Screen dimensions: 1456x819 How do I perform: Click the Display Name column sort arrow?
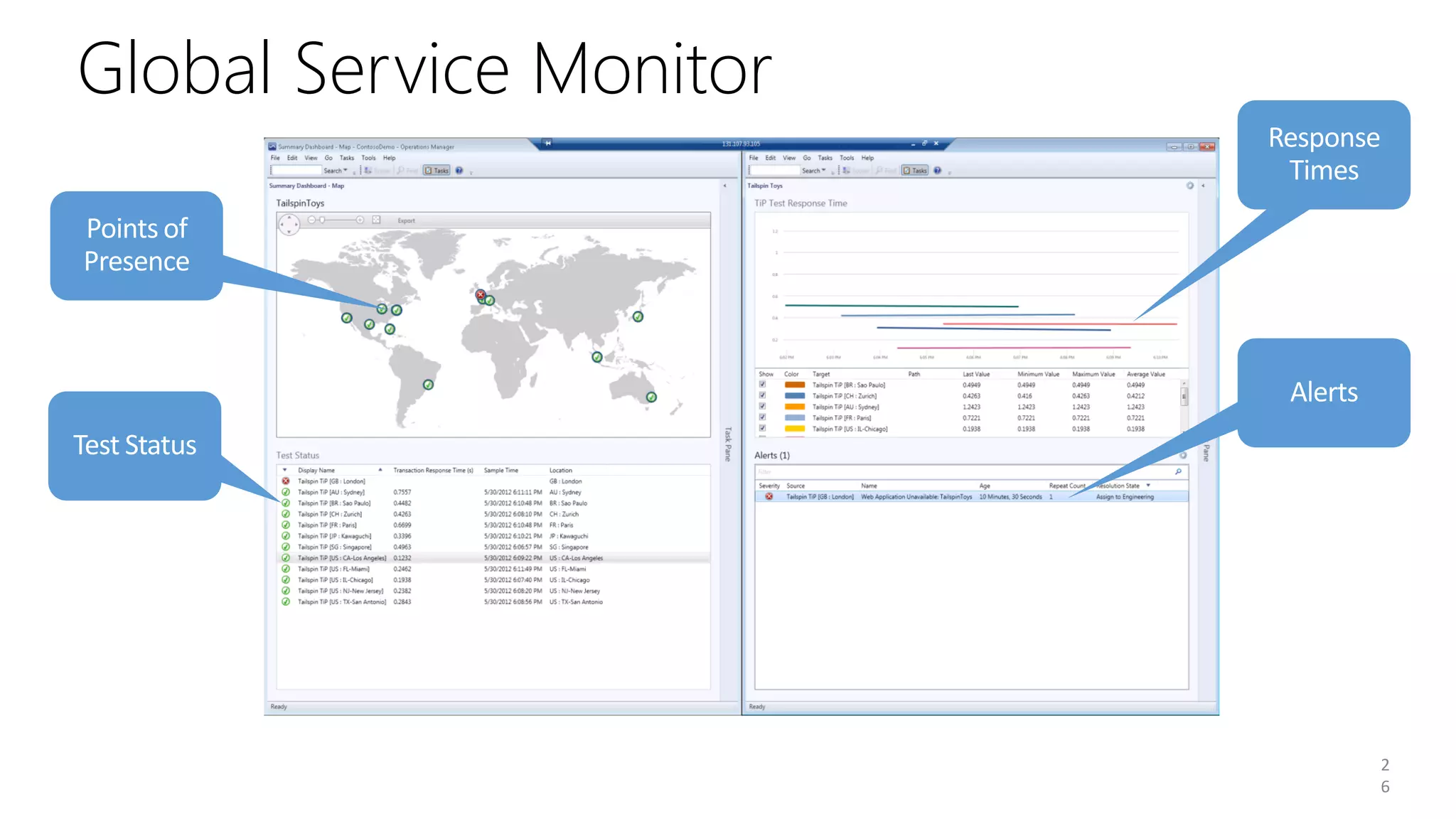pyautogui.click(x=380, y=470)
